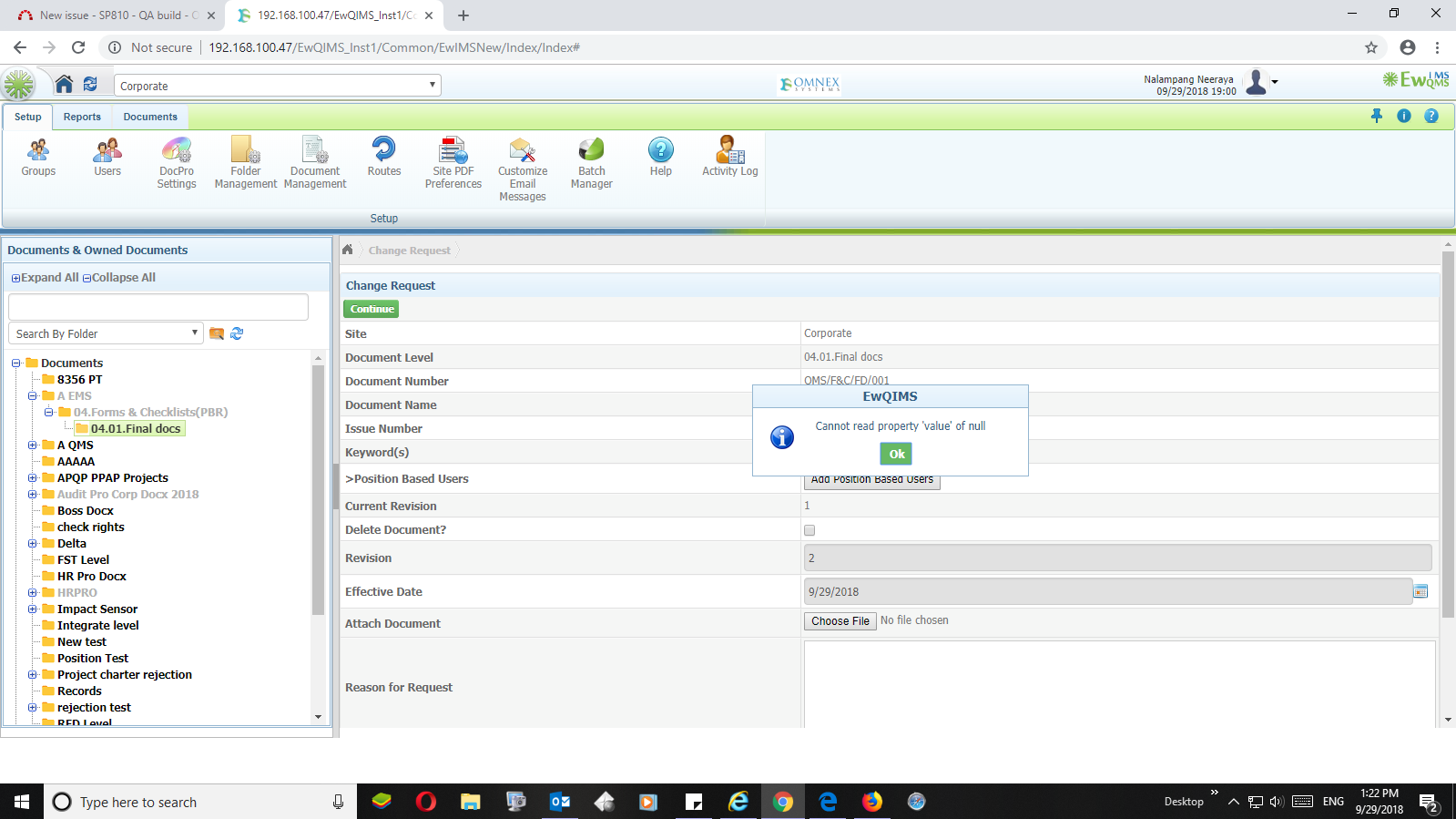Viewport: 1456px width, 819px height.
Task: Open Firefox from the taskbar
Action: [x=872, y=802]
